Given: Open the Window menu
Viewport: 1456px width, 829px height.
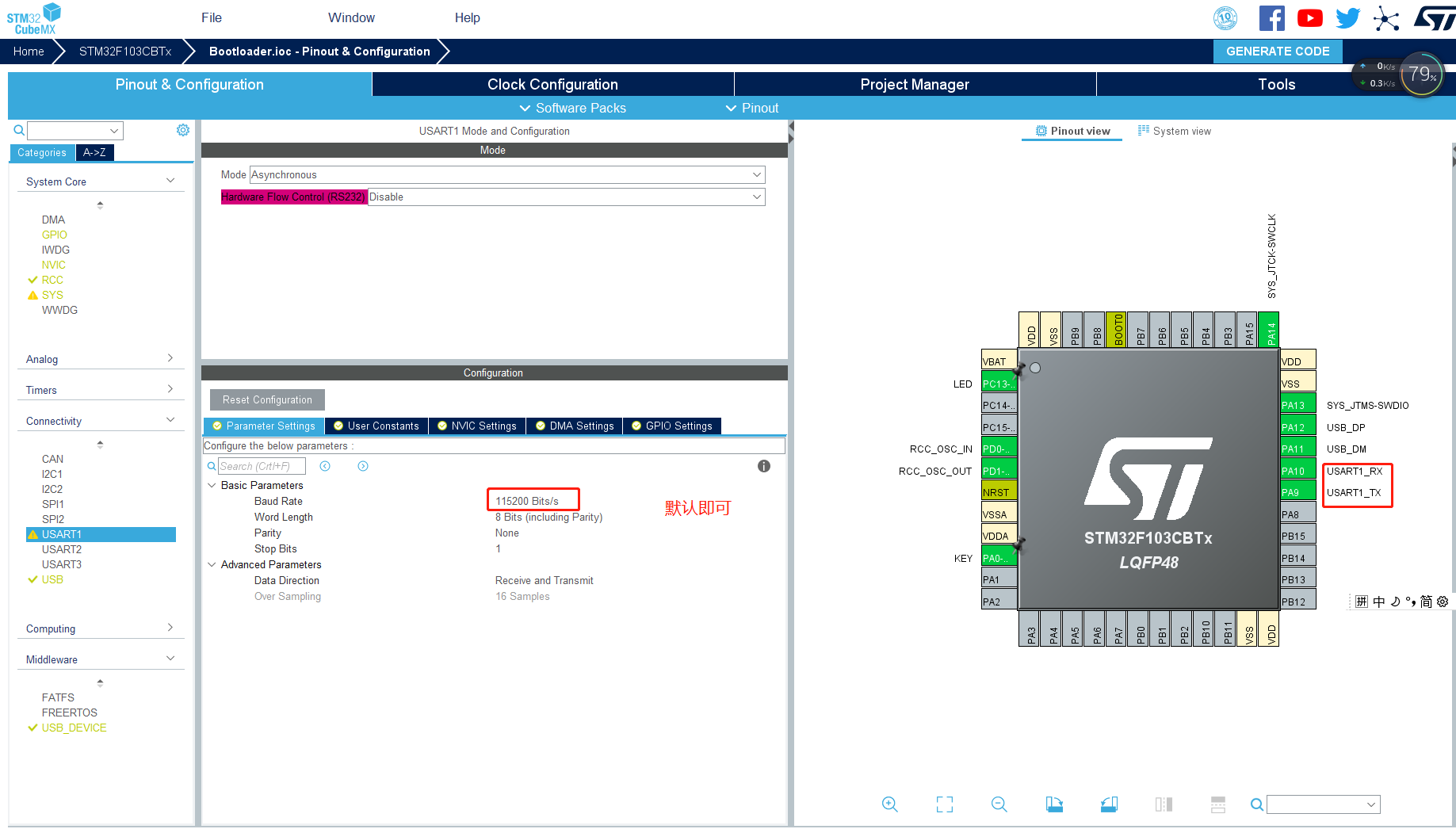Looking at the screenshot, I should coord(351,17).
